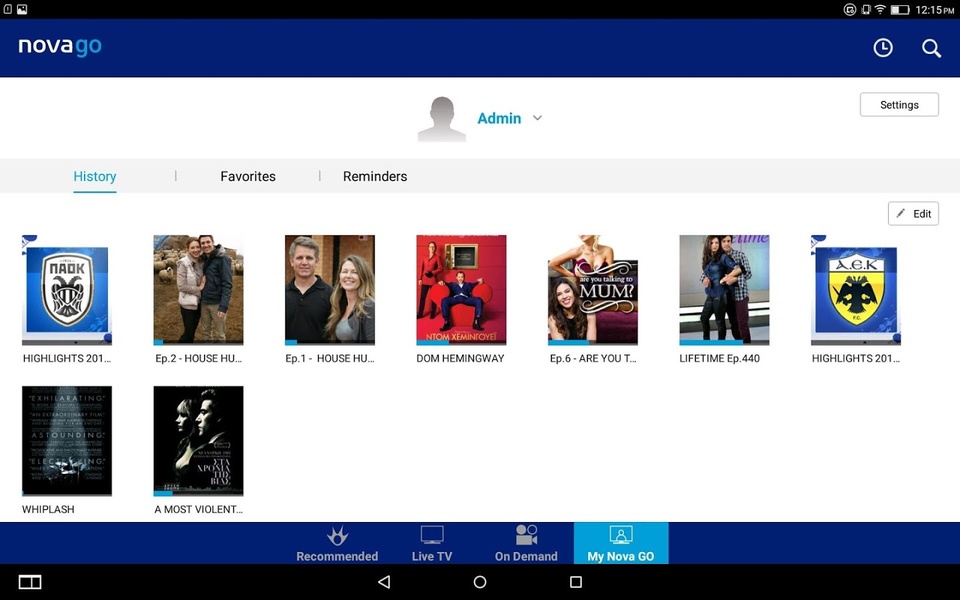Image resolution: width=960 pixels, height=600 pixels.
Task: Click the Edit button with pencil
Action: [x=913, y=214]
